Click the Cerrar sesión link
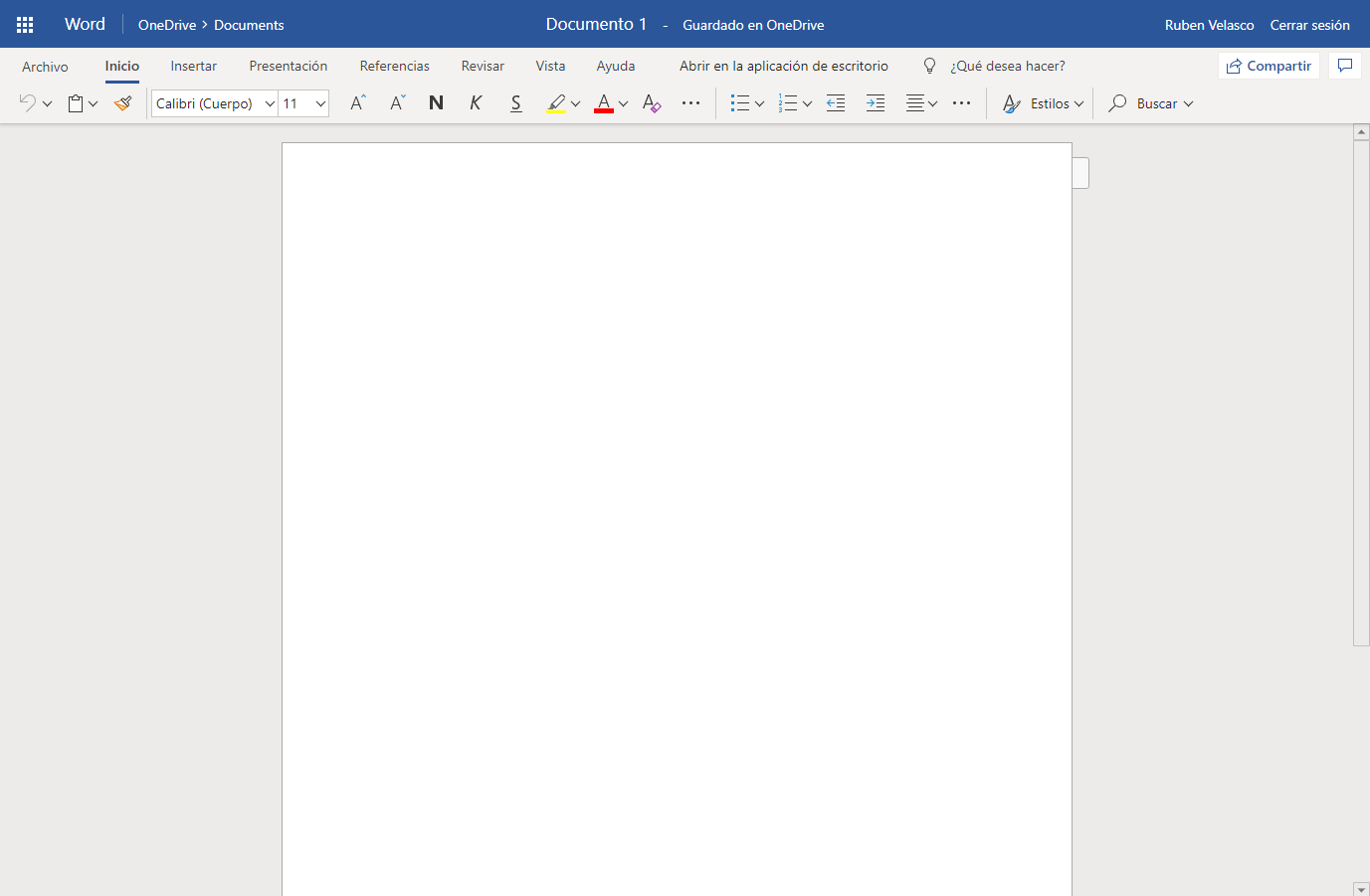 (1309, 25)
